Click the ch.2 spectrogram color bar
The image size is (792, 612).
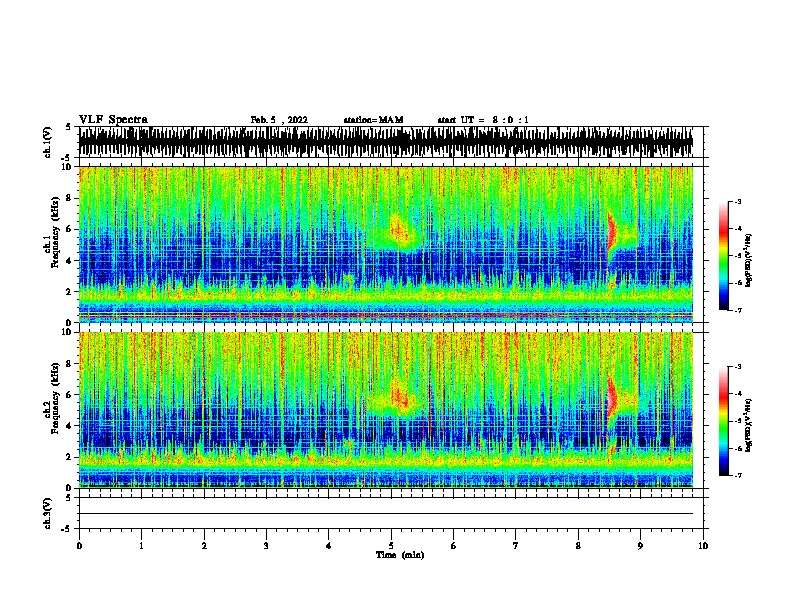pyautogui.click(x=724, y=421)
